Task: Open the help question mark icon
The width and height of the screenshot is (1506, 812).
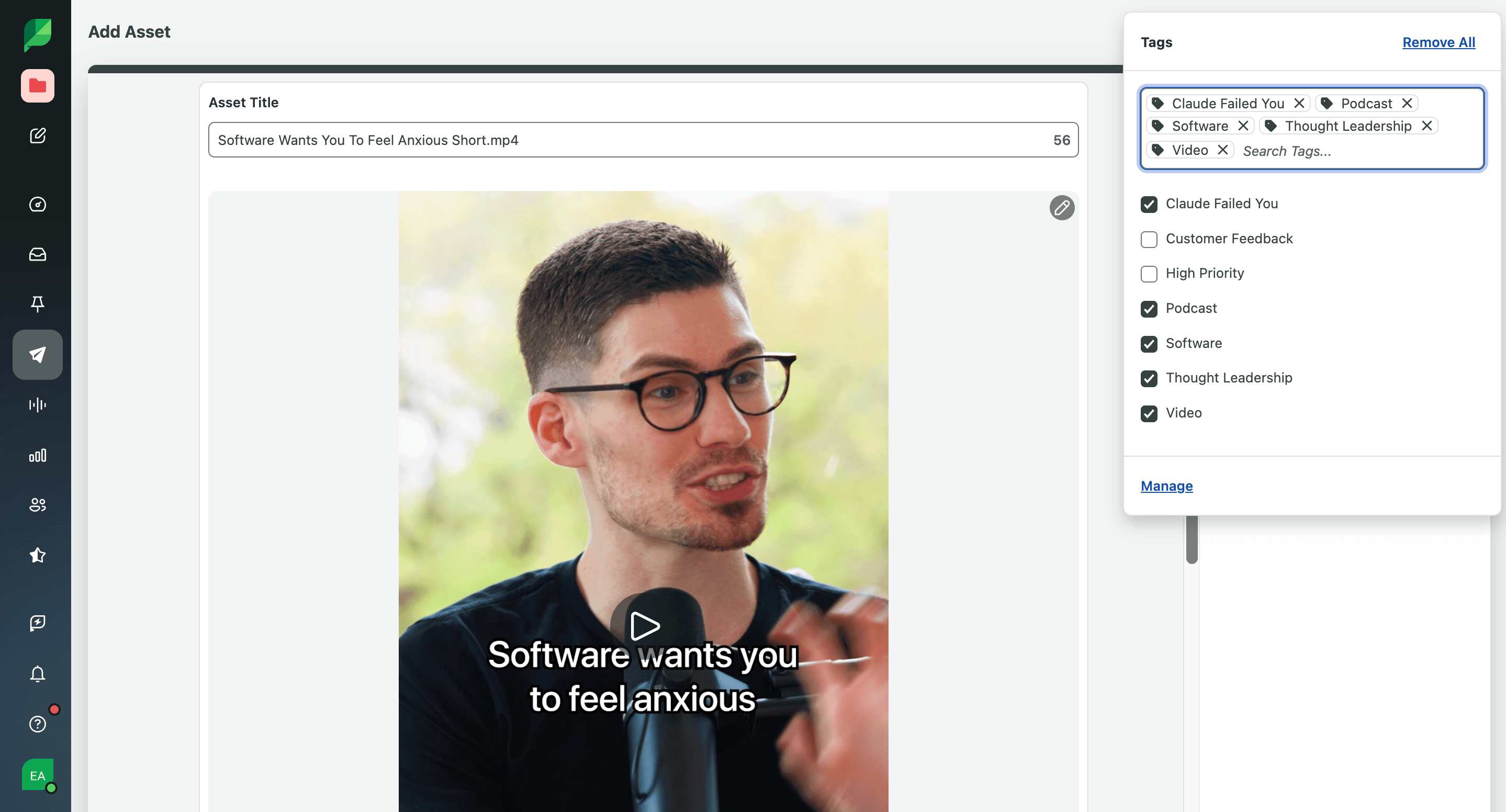Action: click(x=38, y=724)
